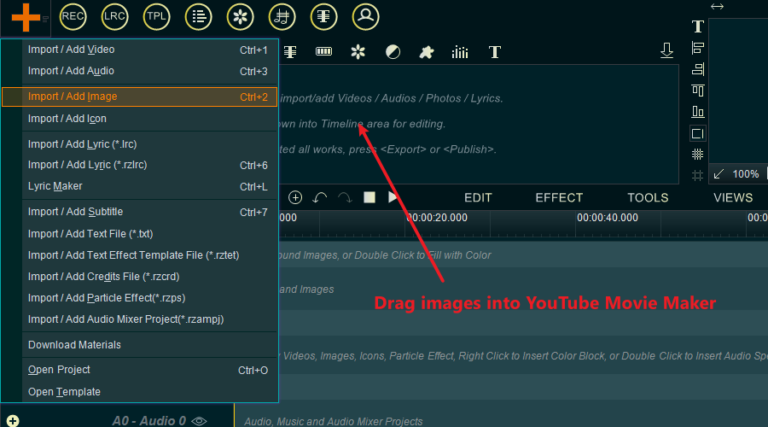Click the download arrow icon

pos(667,50)
